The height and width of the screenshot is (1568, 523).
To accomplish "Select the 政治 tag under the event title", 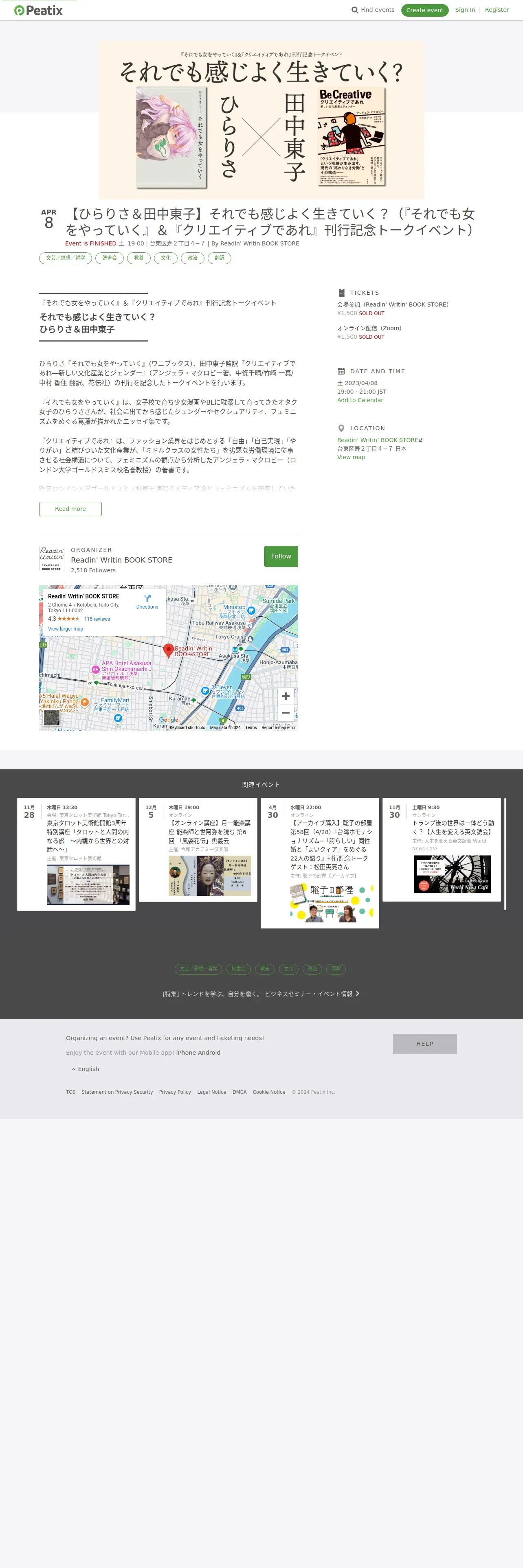I will (192, 258).
